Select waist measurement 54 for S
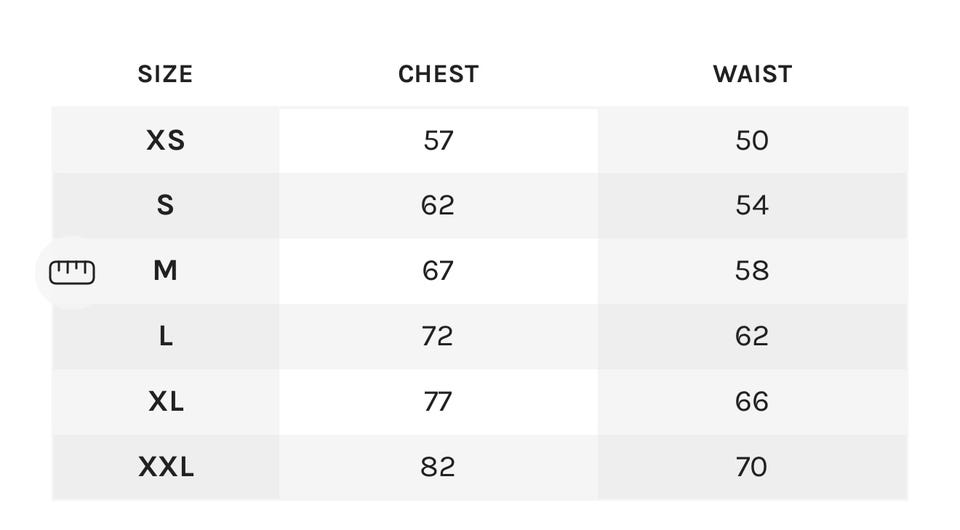The height and width of the screenshot is (530, 960). coord(752,205)
